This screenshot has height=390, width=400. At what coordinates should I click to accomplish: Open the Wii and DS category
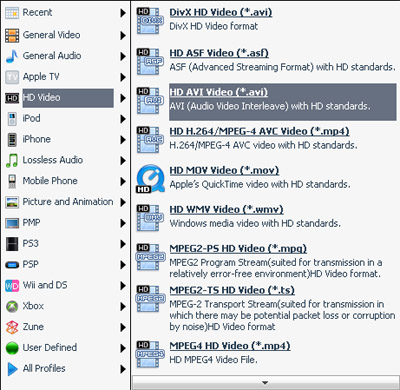point(45,285)
